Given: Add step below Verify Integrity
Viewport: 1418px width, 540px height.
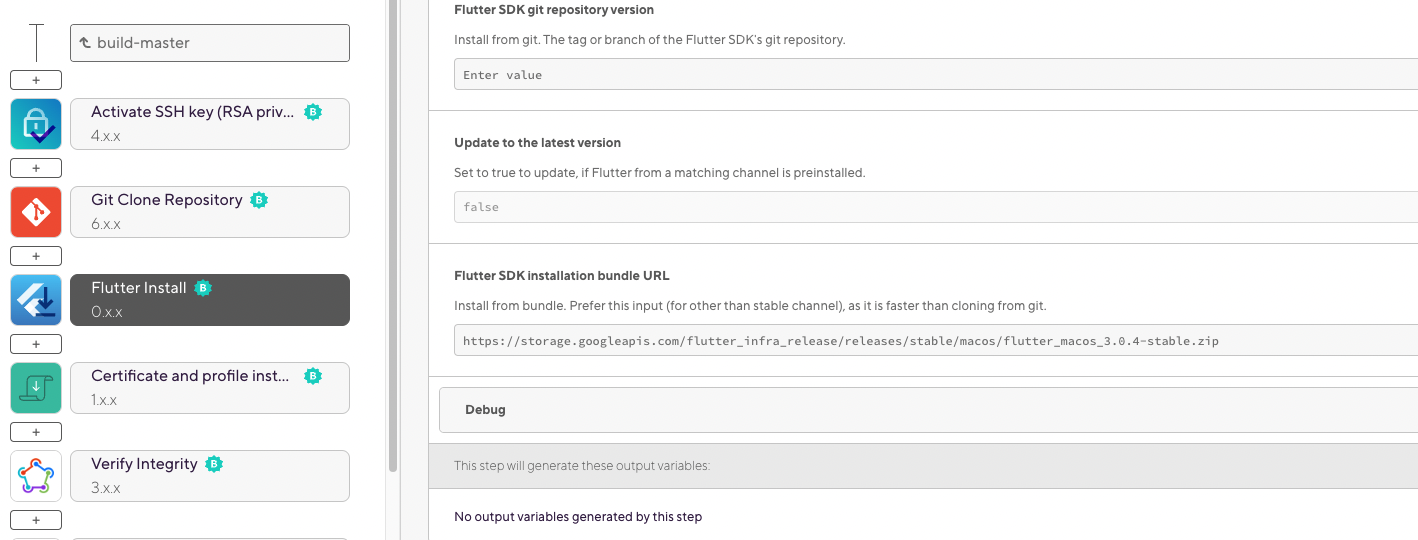Looking at the screenshot, I should pos(36,520).
